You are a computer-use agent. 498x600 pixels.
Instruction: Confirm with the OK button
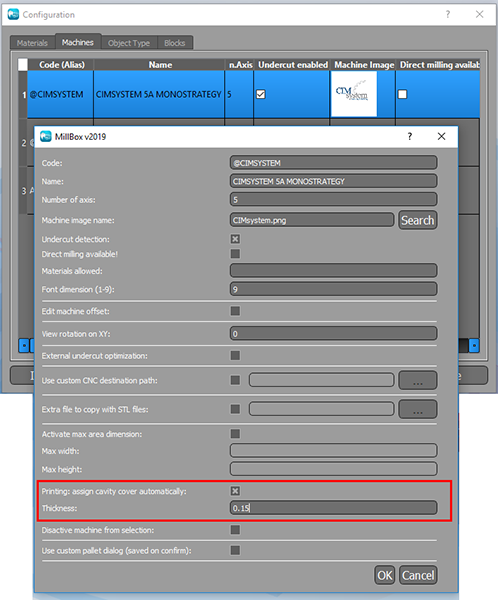385,575
